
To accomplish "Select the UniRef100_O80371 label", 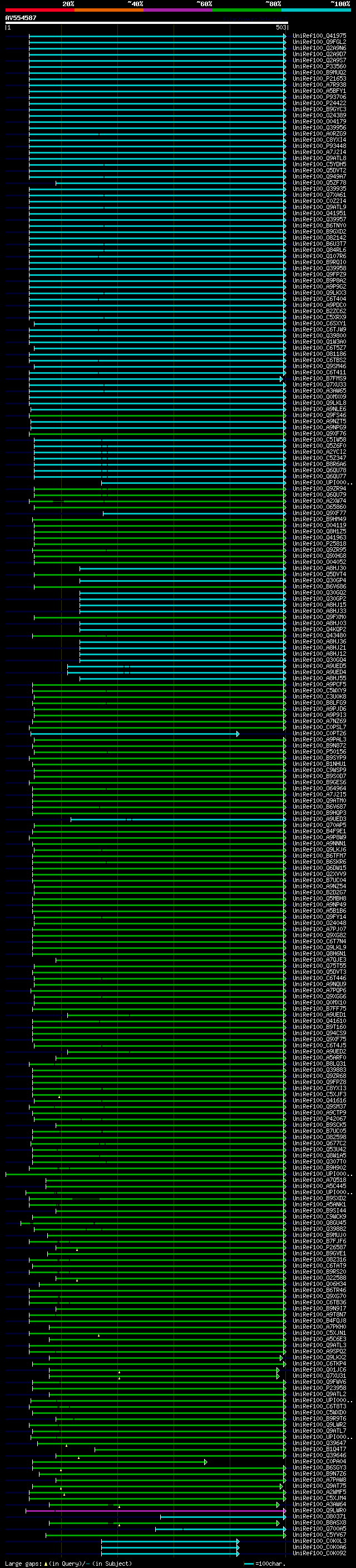I will coord(319,1516).
